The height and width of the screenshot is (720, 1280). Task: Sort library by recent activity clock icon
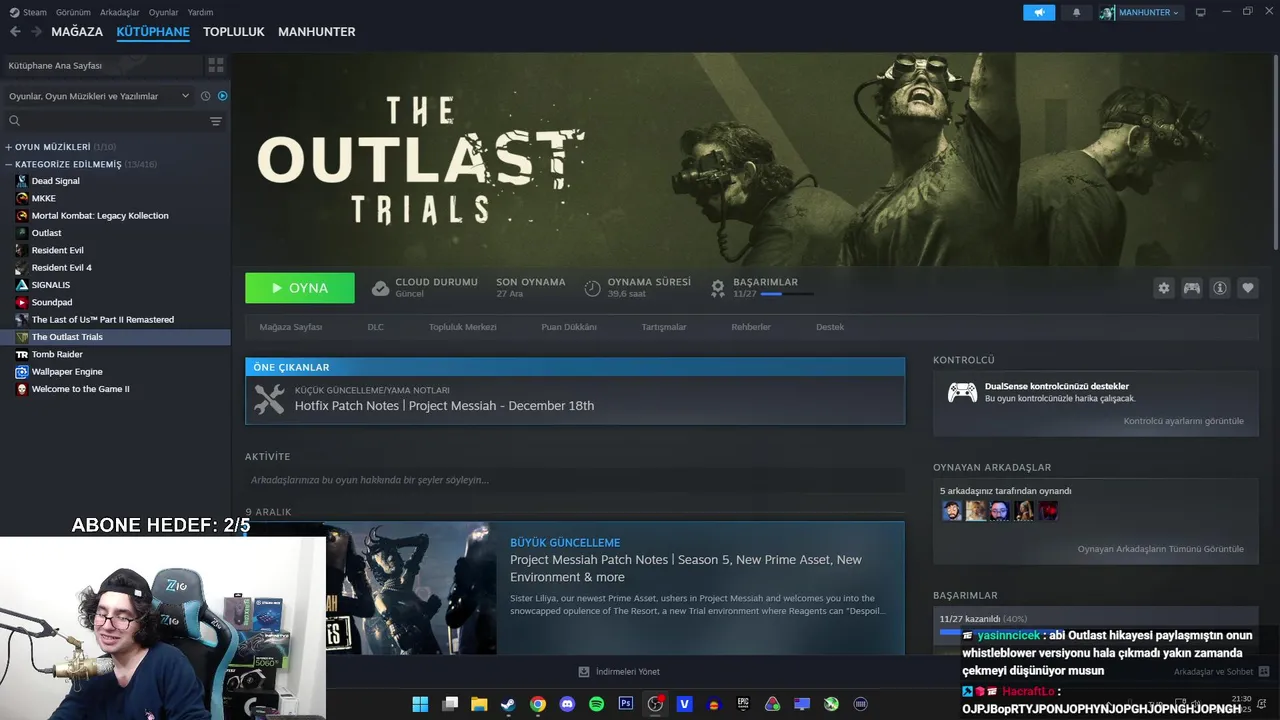click(x=205, y=96)
